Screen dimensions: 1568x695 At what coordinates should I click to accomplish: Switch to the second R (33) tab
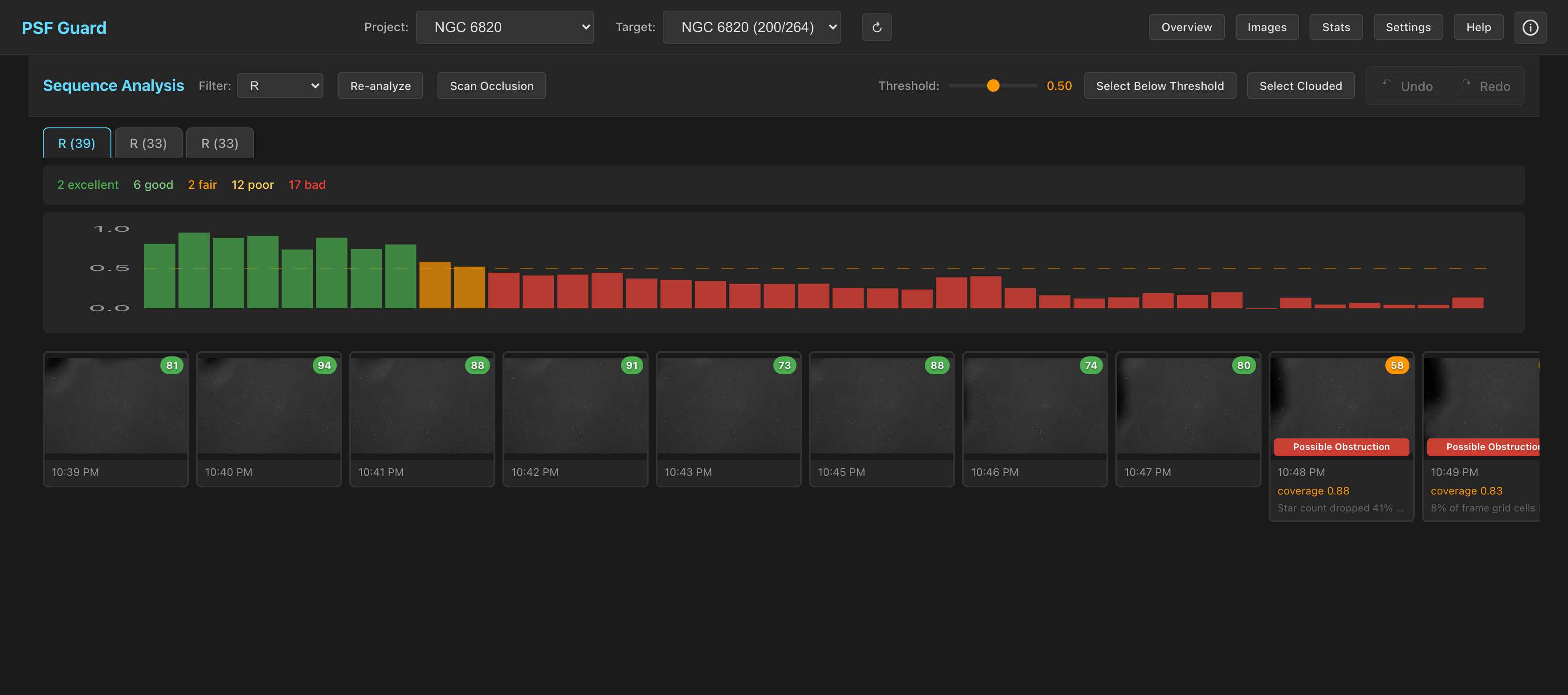(220, 143)
